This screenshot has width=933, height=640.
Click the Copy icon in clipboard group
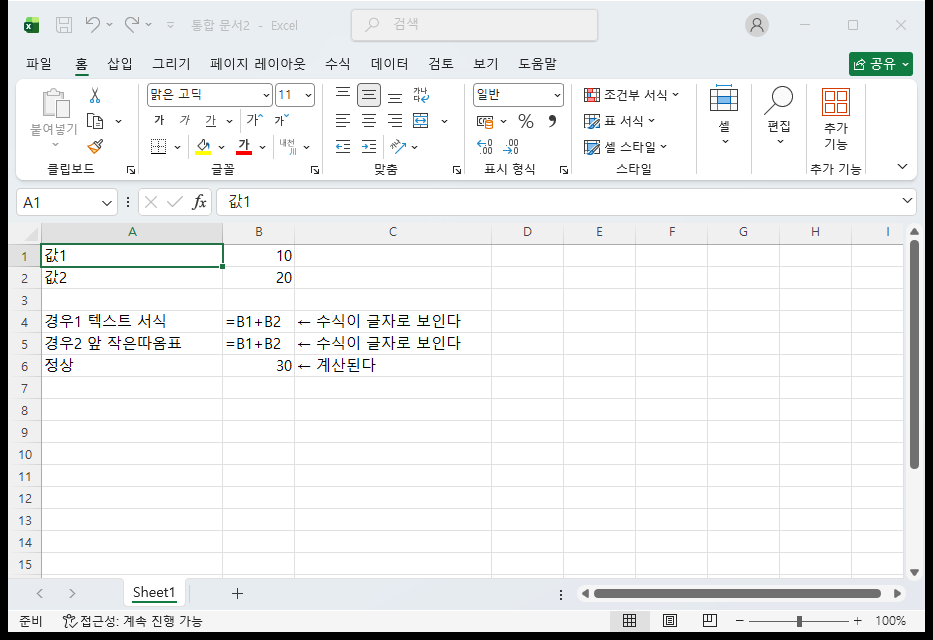coord(95,121)
